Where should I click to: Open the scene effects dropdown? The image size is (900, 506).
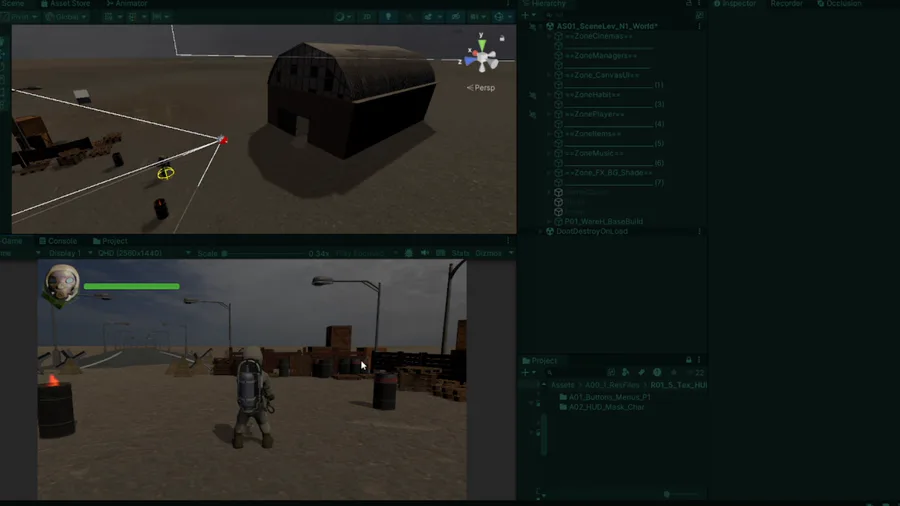[x=431, y=17]
